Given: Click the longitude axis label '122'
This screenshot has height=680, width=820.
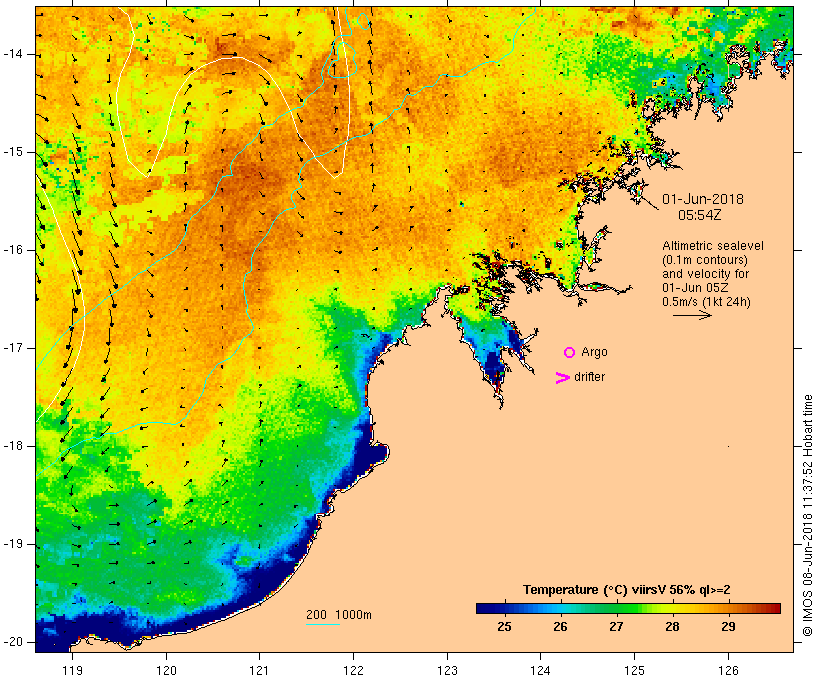Looking at the screenshot, I should pyautogui.click(x=354, y=671).
